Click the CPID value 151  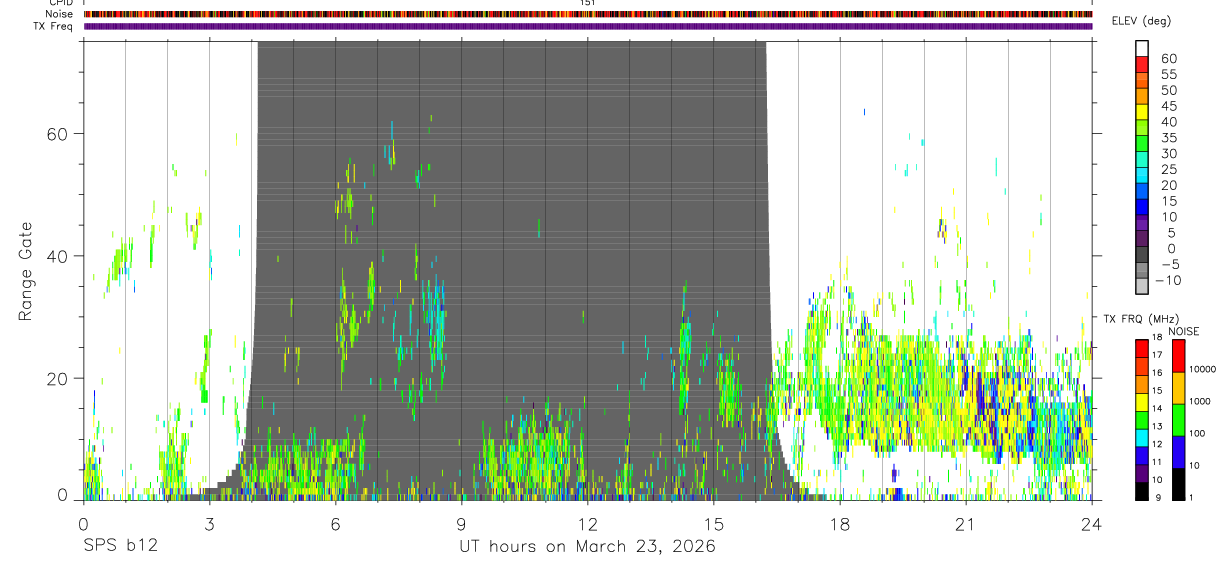(x=588, y=3)
